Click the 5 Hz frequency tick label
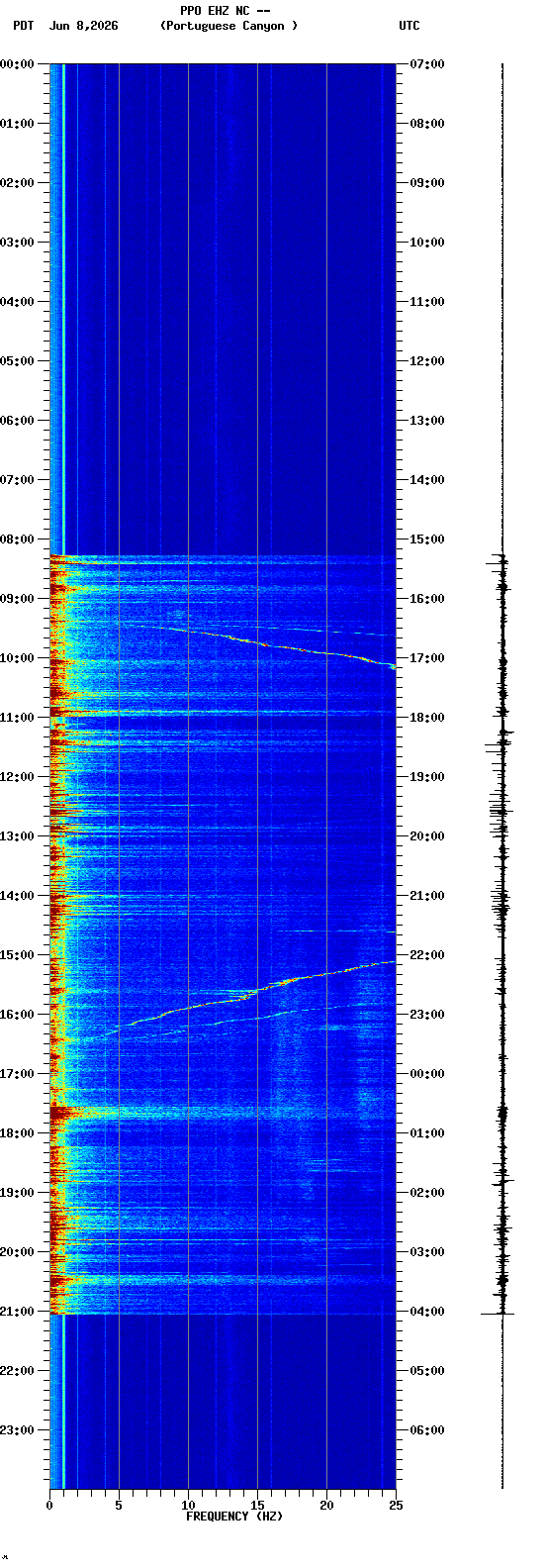Viewport: 546px width, 1568px height. [x=119, y=1506]
